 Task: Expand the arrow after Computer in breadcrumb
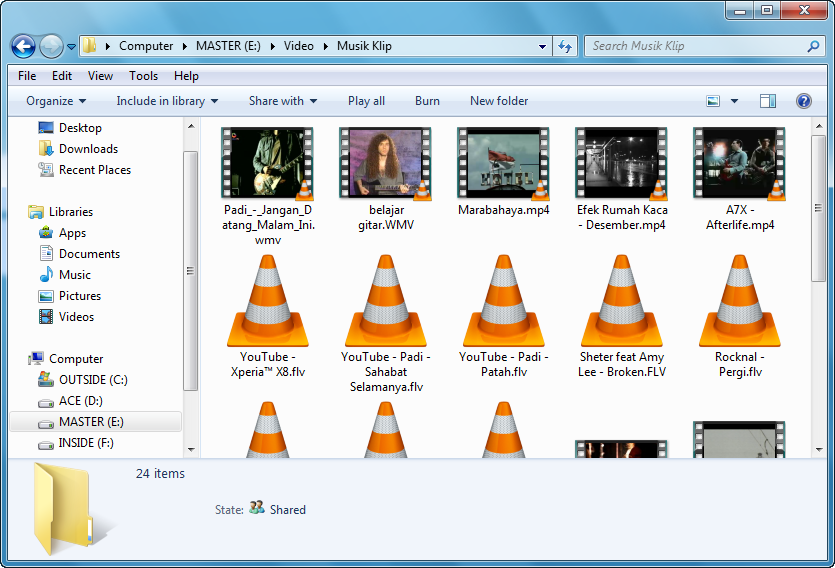pyautogui.click(x=184, y=46)
